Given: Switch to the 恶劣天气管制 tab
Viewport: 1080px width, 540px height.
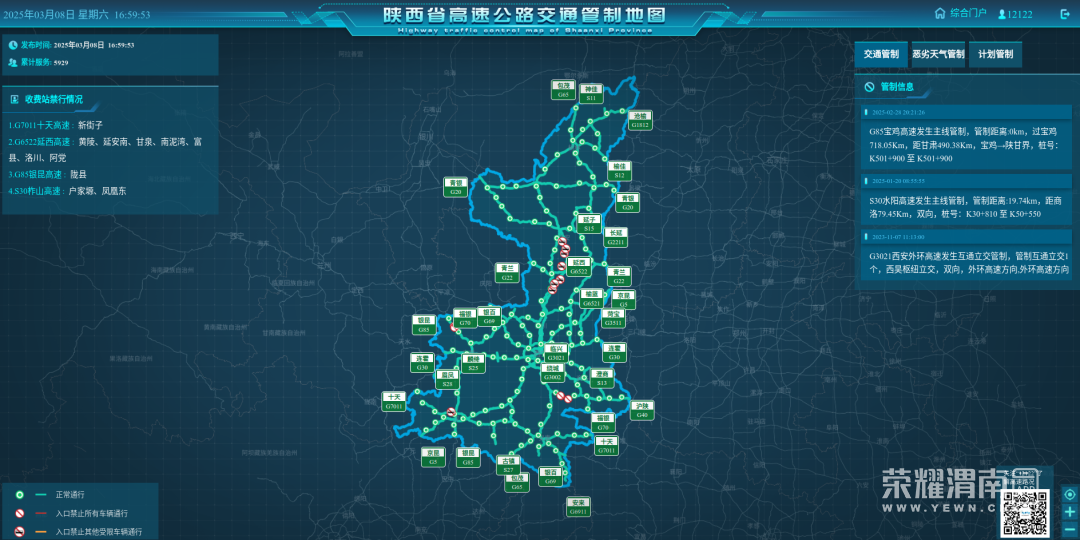Looking at the screenshot, I should pos(938,54).
